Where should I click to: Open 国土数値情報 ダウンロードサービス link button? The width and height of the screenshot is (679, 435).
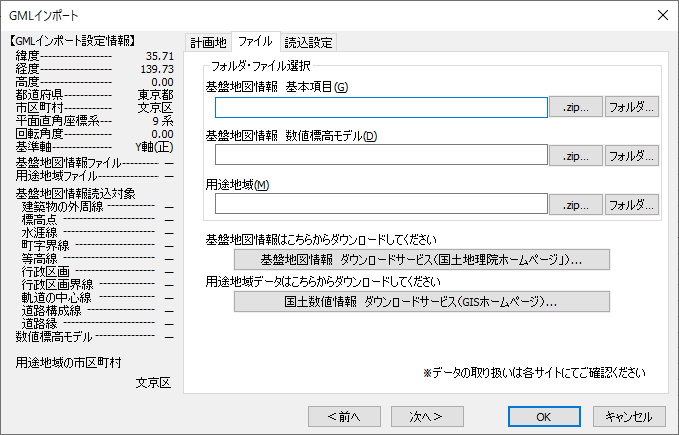pyautogui.click(x=420, y=301)
